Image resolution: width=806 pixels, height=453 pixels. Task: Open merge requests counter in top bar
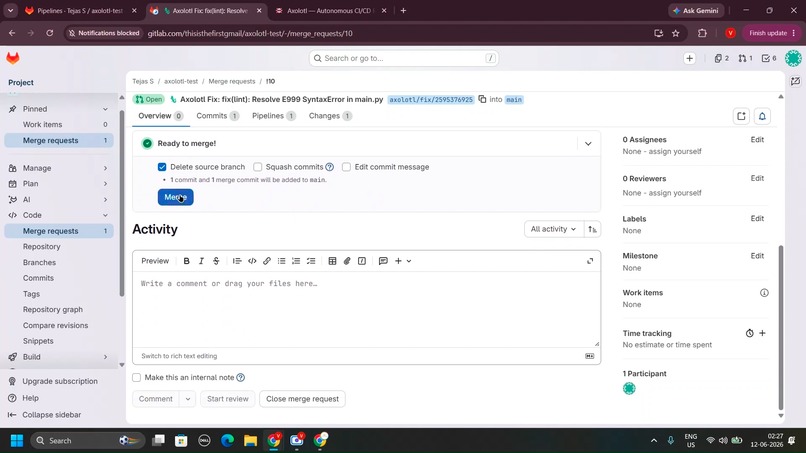745,59
